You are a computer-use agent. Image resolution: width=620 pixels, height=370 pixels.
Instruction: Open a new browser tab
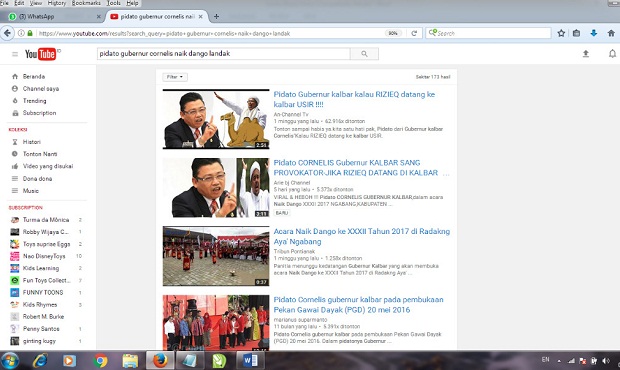216,17
